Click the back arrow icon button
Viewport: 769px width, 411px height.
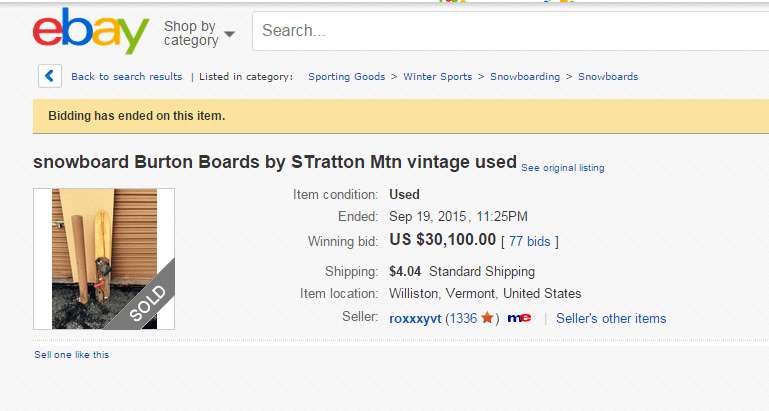tap(50, 76)
